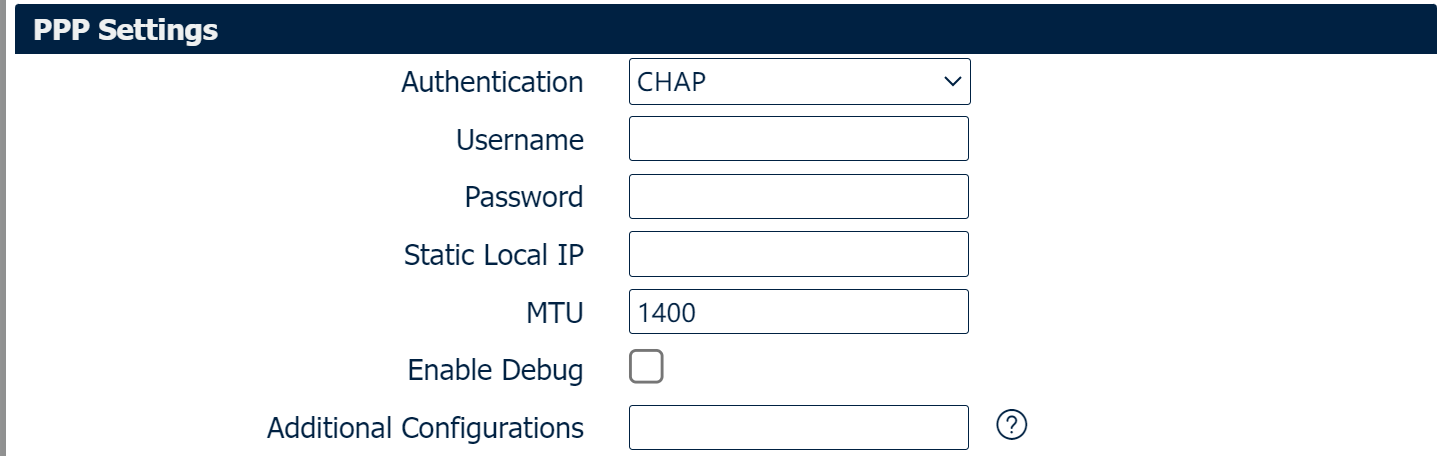Click the Static Local IP label
This screenshot has height=456, width=1446.
[x=494, y=255]
